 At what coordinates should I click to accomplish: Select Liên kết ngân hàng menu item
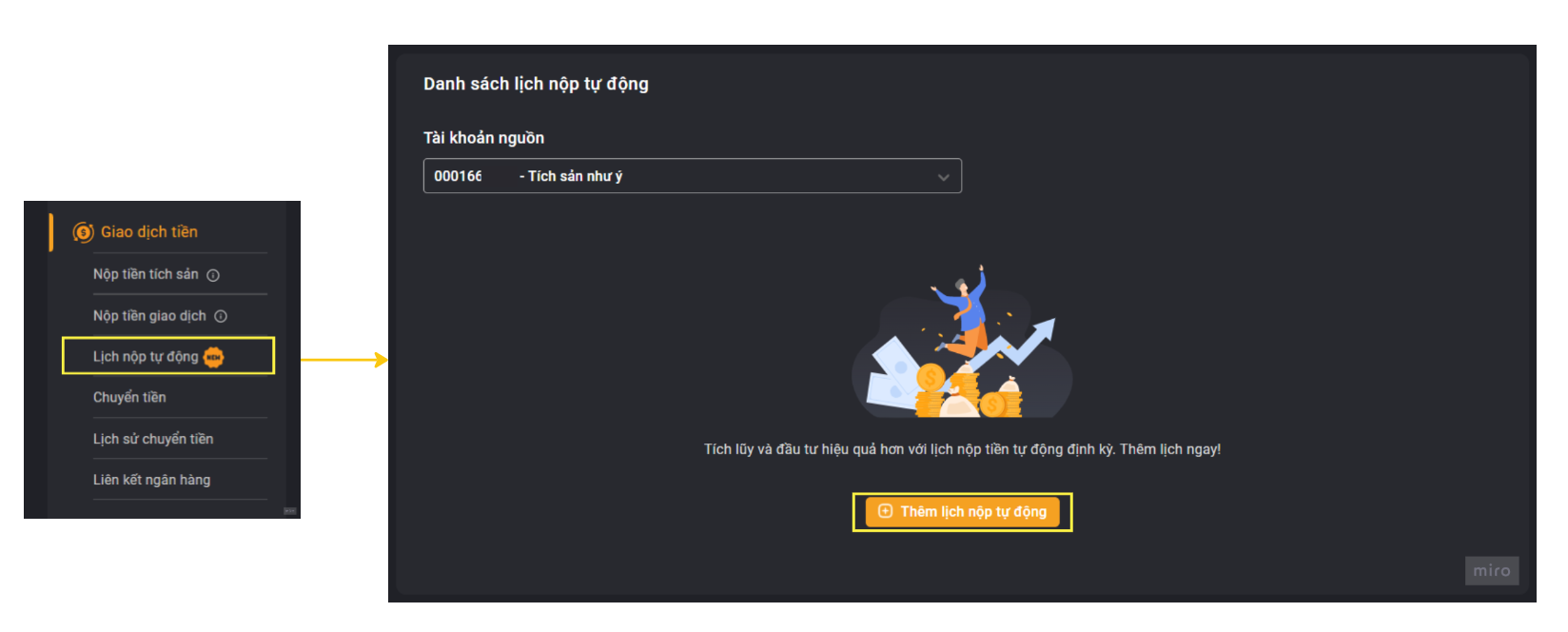151,480
